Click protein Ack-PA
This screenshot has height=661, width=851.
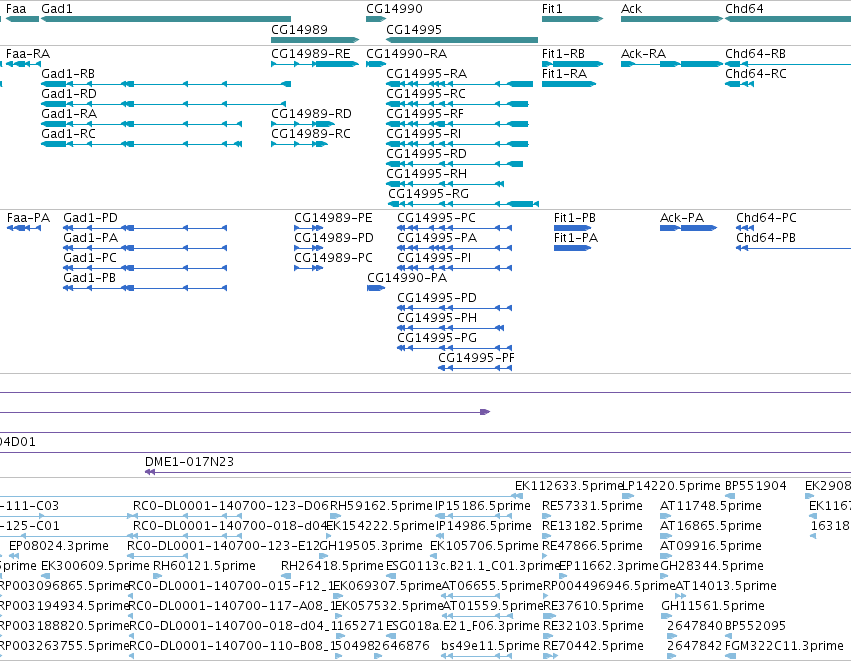(x=689, y=228)
